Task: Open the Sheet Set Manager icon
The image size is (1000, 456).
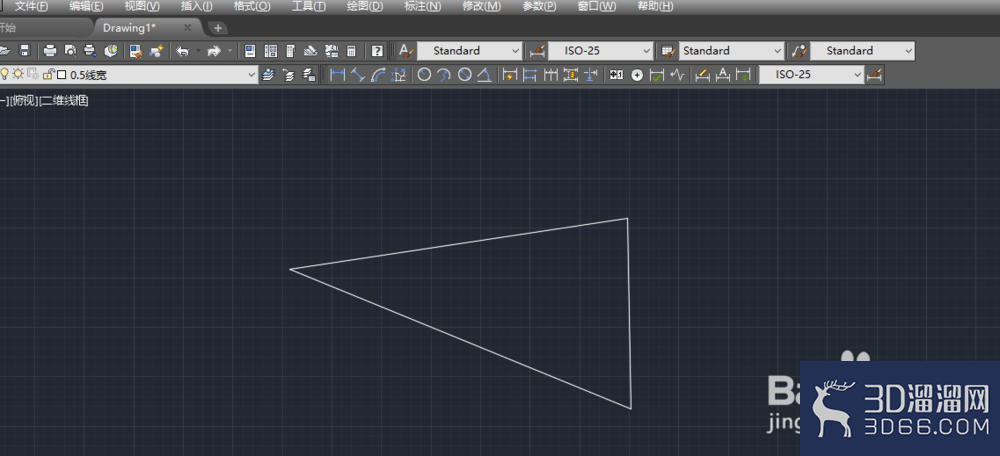Action: [311, 50]
